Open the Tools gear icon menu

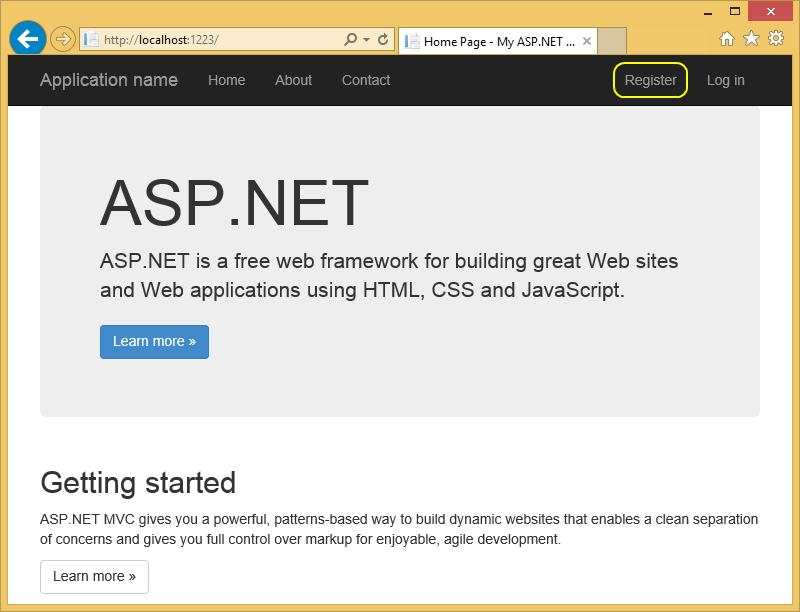tap(775, 39)
